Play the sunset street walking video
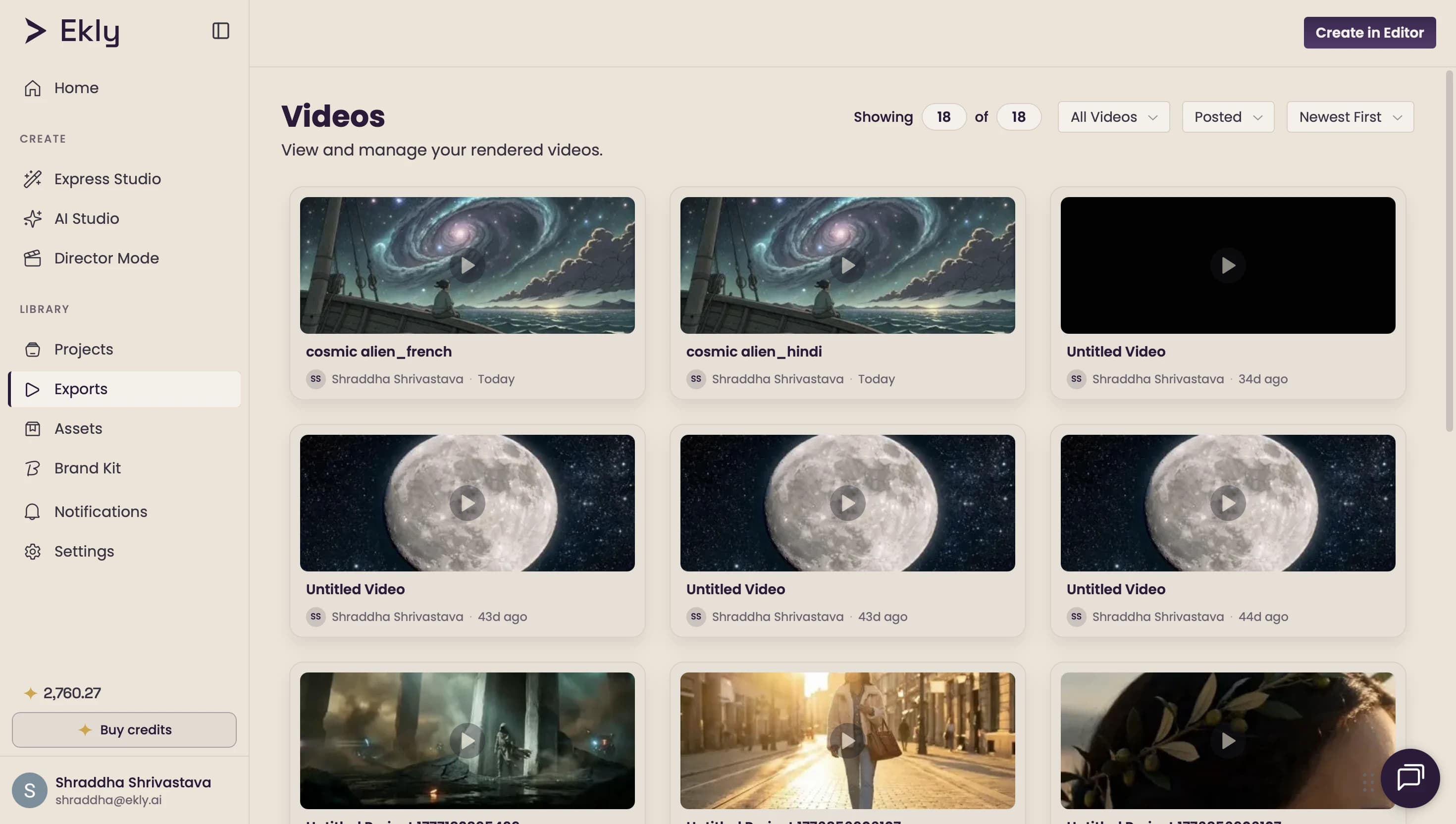 [x=848, y=740]
